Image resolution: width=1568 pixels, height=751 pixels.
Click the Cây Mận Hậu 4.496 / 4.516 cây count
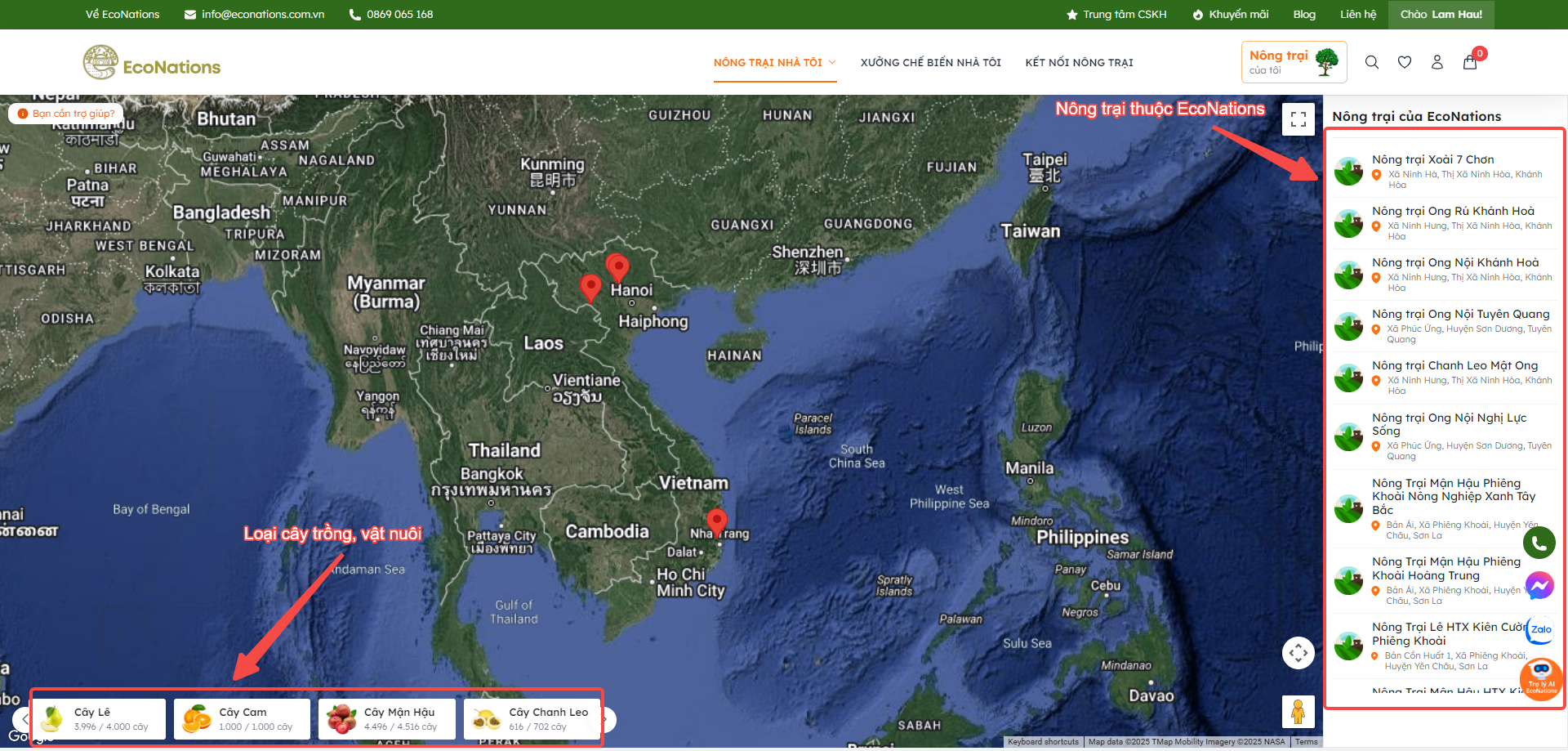click(x=400, y=726)
